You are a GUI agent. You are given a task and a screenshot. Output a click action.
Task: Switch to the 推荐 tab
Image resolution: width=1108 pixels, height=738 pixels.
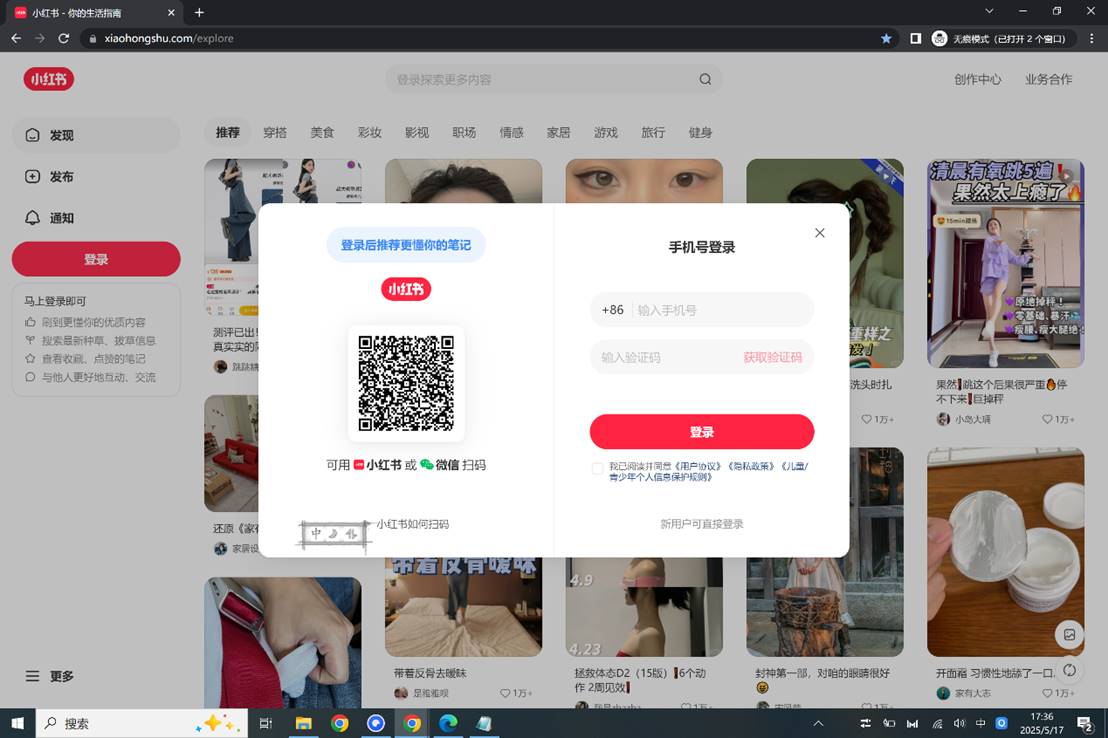[228, 132]
